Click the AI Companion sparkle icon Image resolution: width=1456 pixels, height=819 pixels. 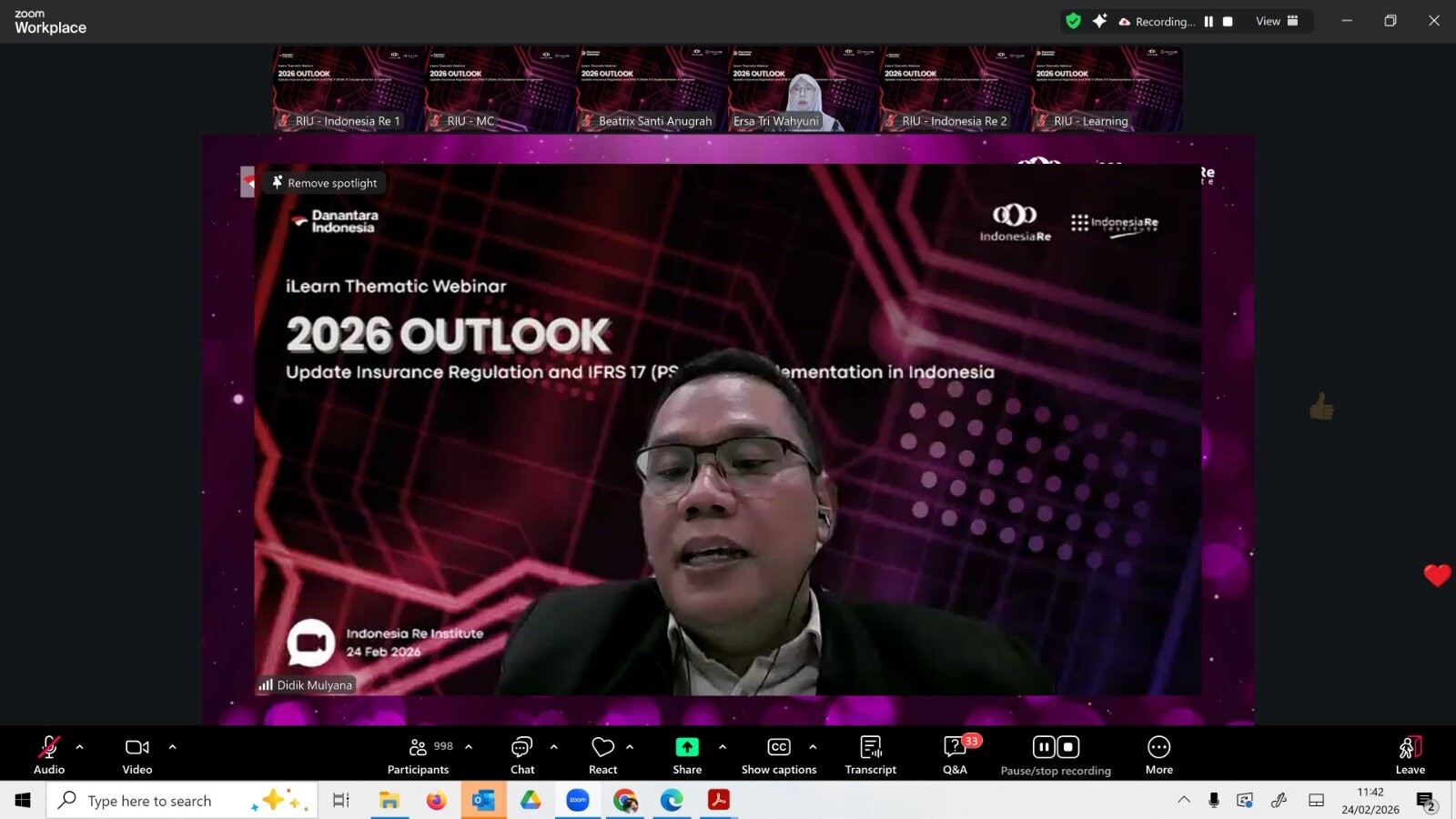pyautogui.click(x=1099, y=21)
